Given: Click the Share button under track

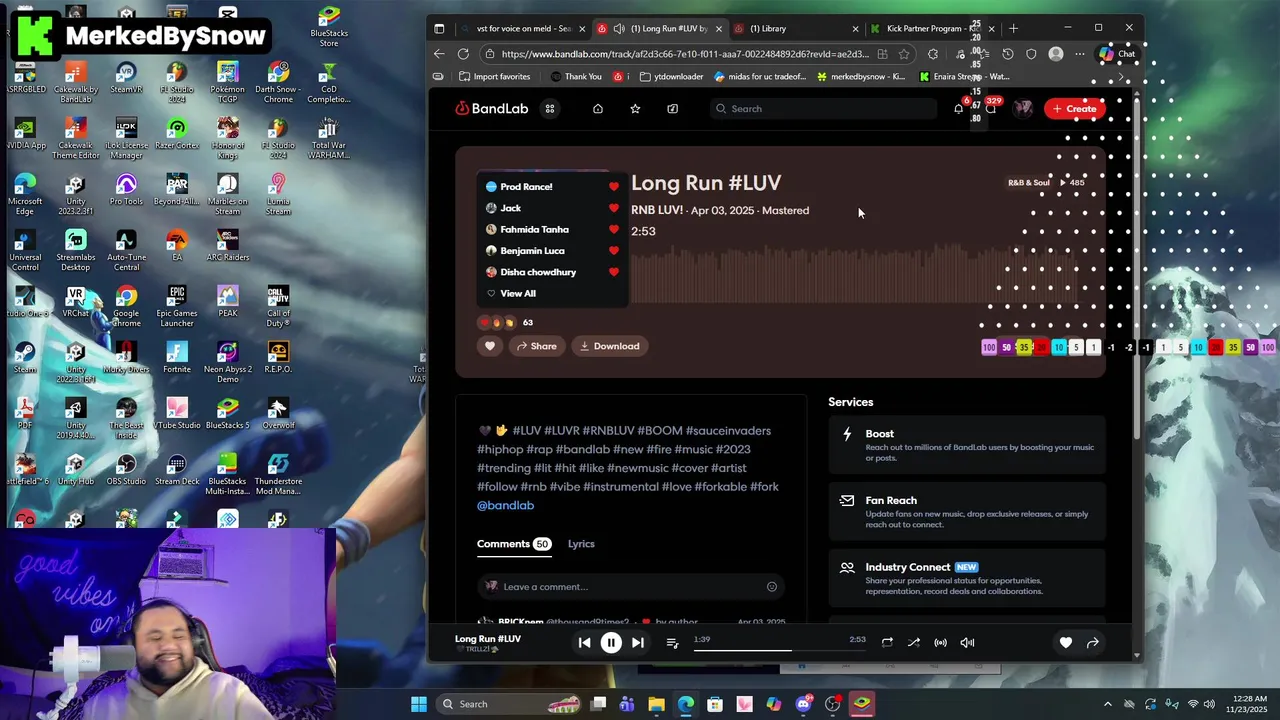Looking at the screenshot, I should pyautogui.click(x=537, y=346).
